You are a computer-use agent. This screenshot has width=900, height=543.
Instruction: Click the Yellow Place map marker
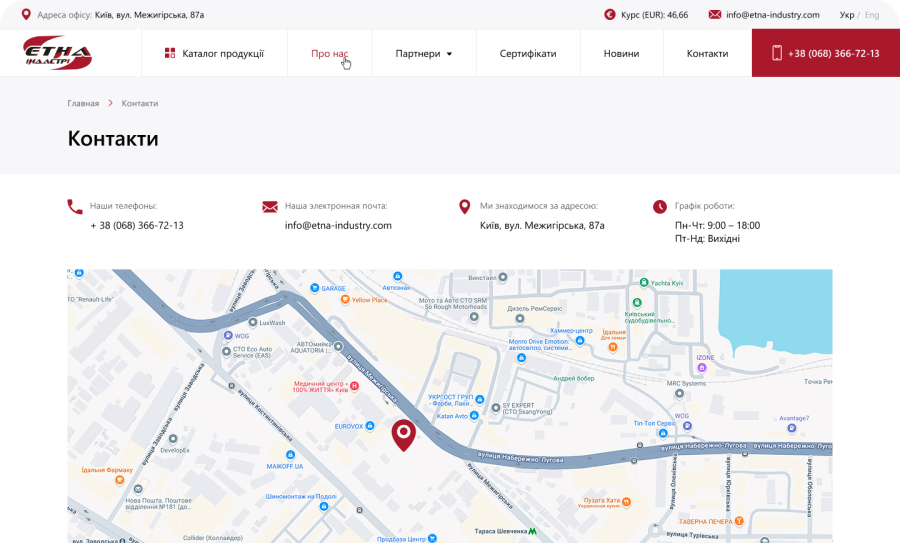click(345, 300)
